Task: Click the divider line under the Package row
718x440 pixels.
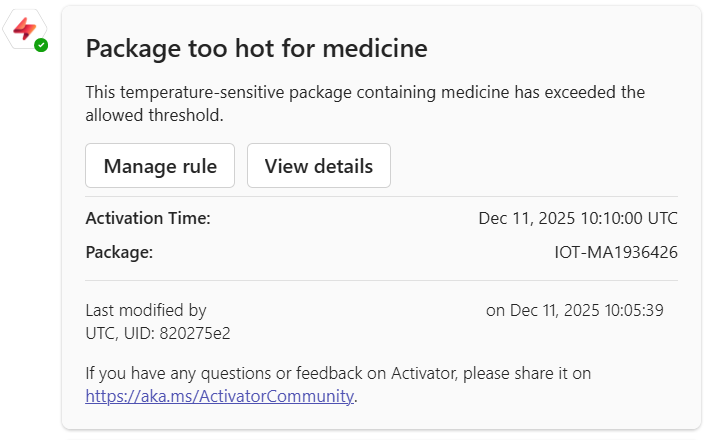Action: [x=381, y=280]
